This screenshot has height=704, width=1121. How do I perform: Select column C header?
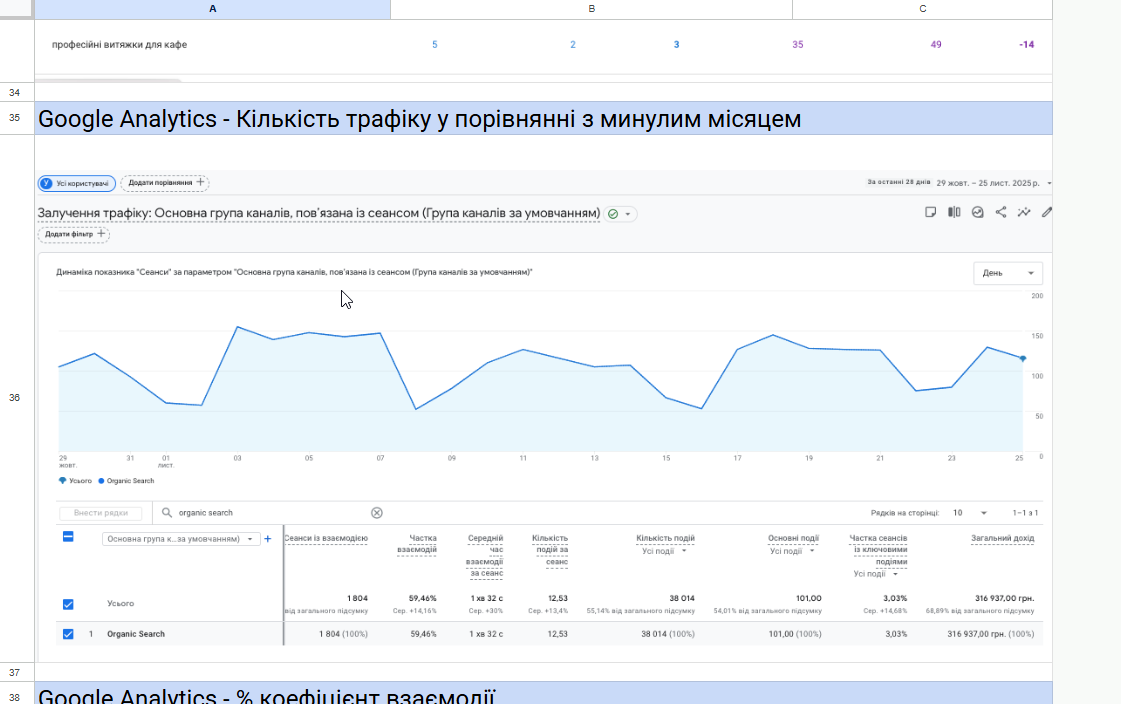coord(922,9)
